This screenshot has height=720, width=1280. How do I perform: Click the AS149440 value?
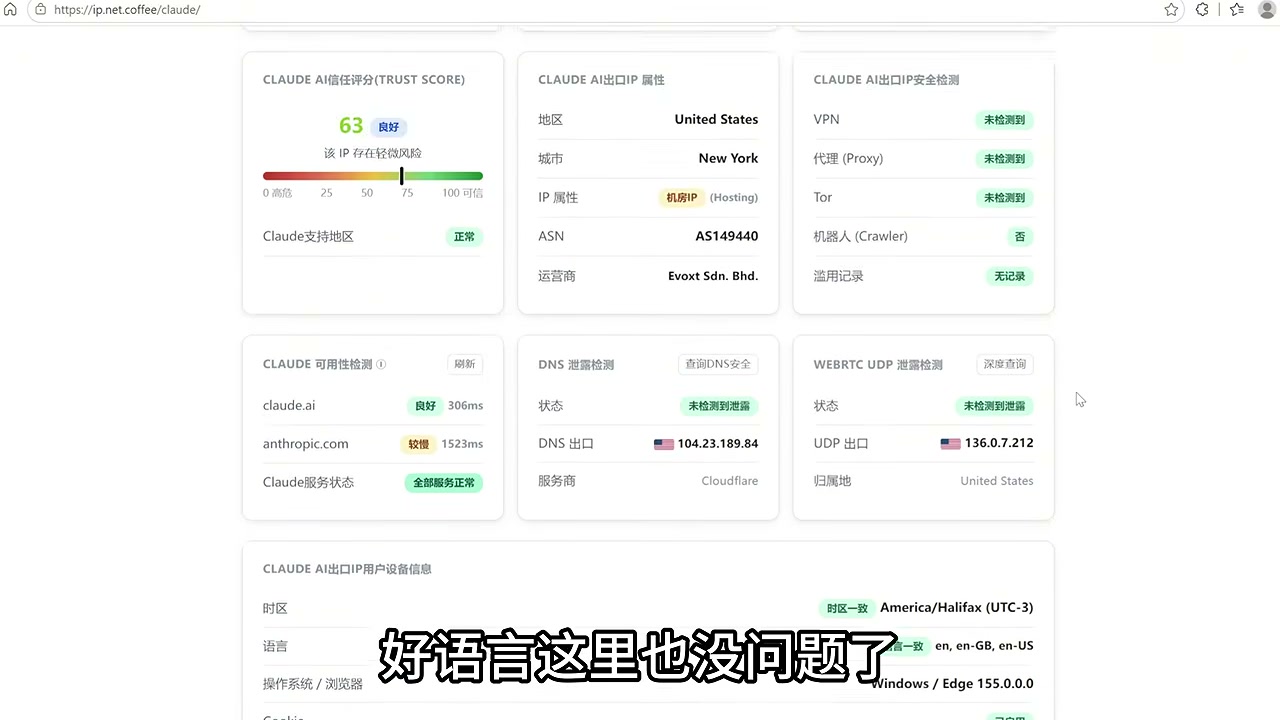pos(727,237)
